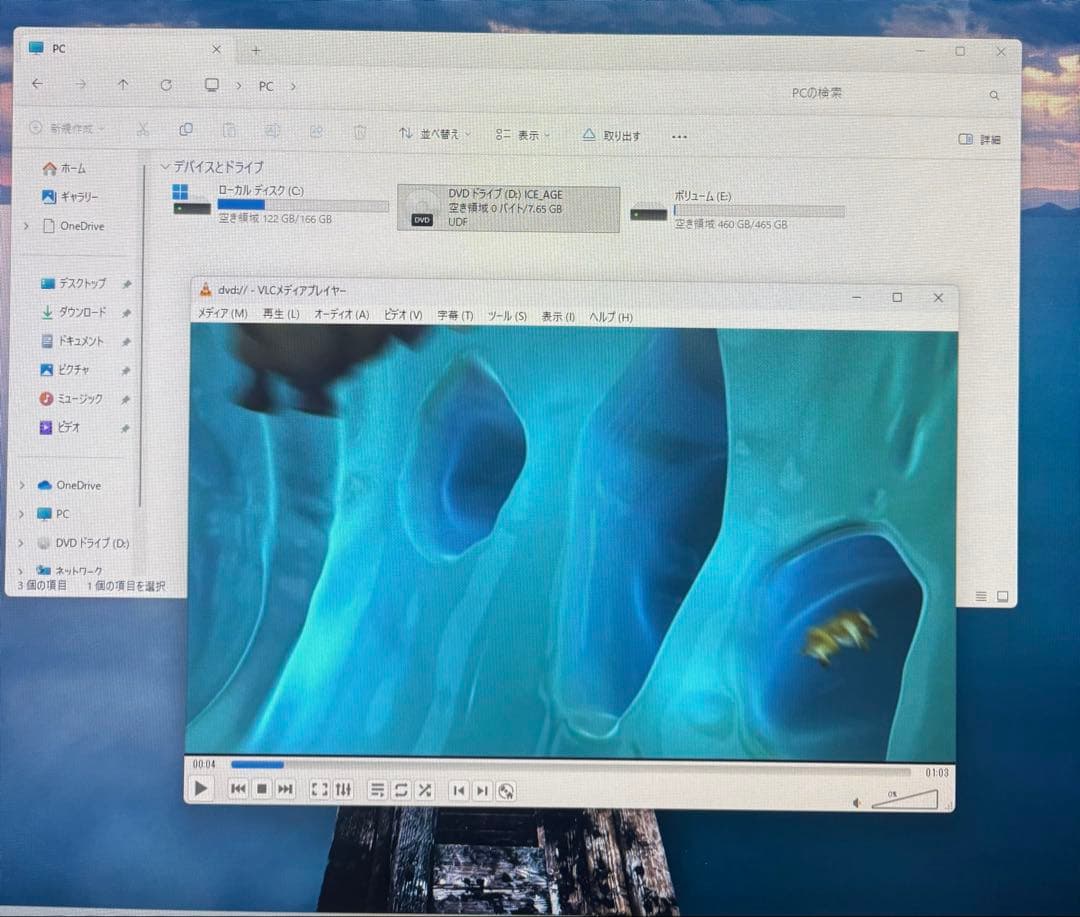This screenshot has width=1080, height=917.
Task: Open ミュージック in quick access
Action: (71, 399)
